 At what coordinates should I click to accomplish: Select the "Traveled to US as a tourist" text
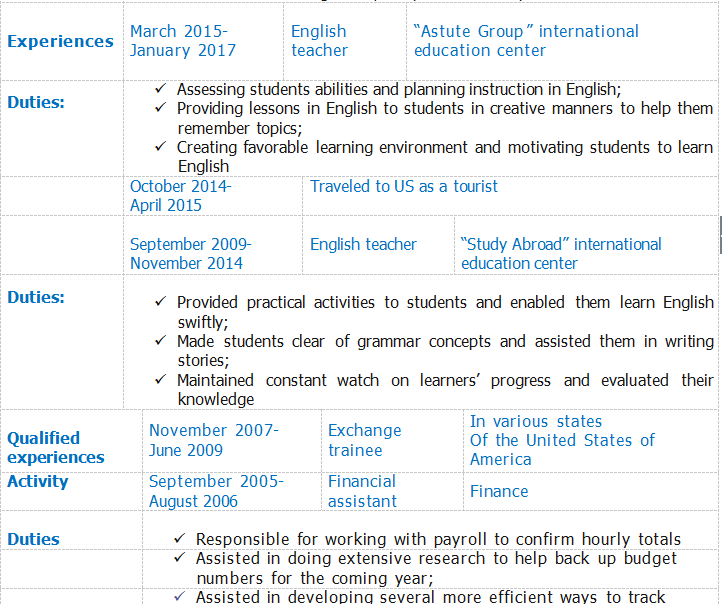click(x=404, y=186)
